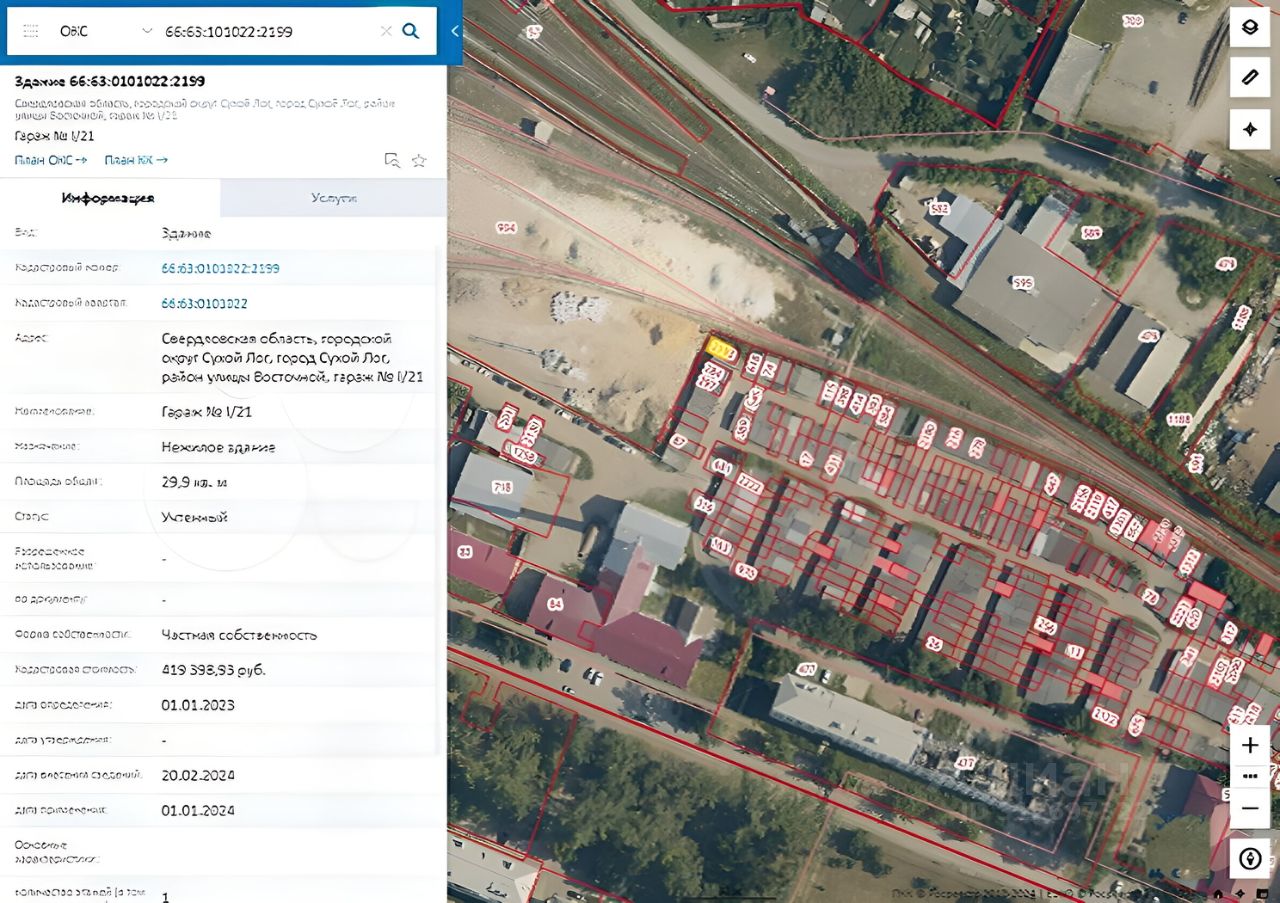Screen dimensions: 1280x903
Task: Select the Информация tab
Action: (x=108, y=198)
